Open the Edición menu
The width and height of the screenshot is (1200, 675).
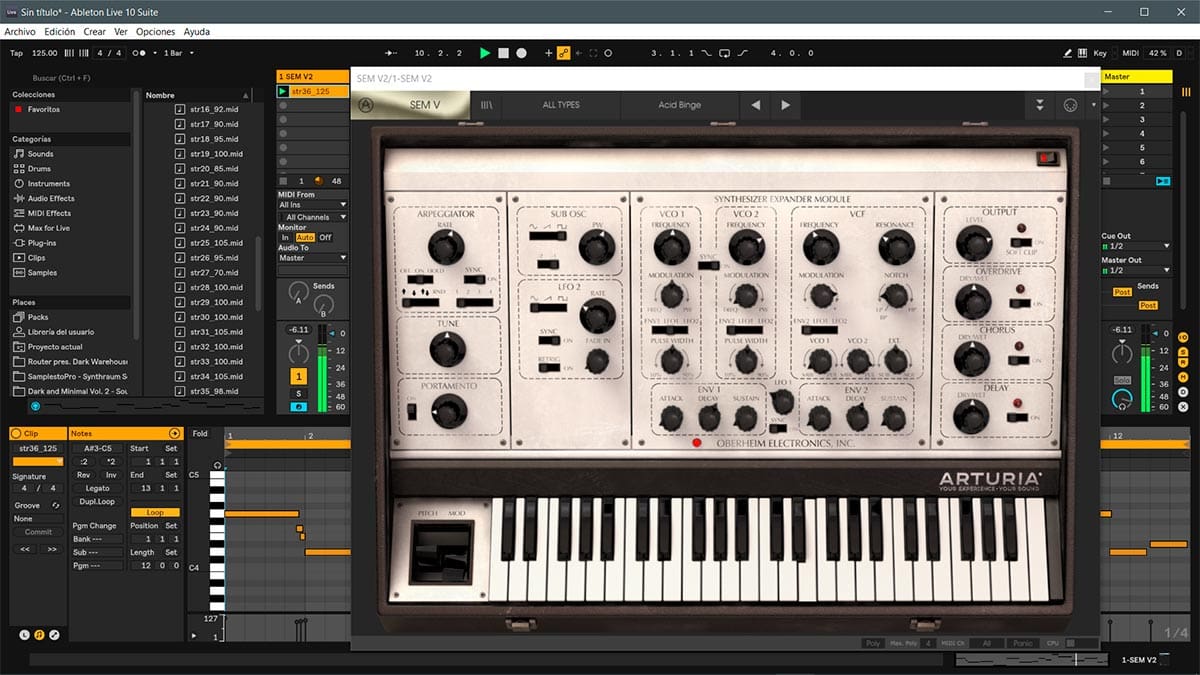60,32
